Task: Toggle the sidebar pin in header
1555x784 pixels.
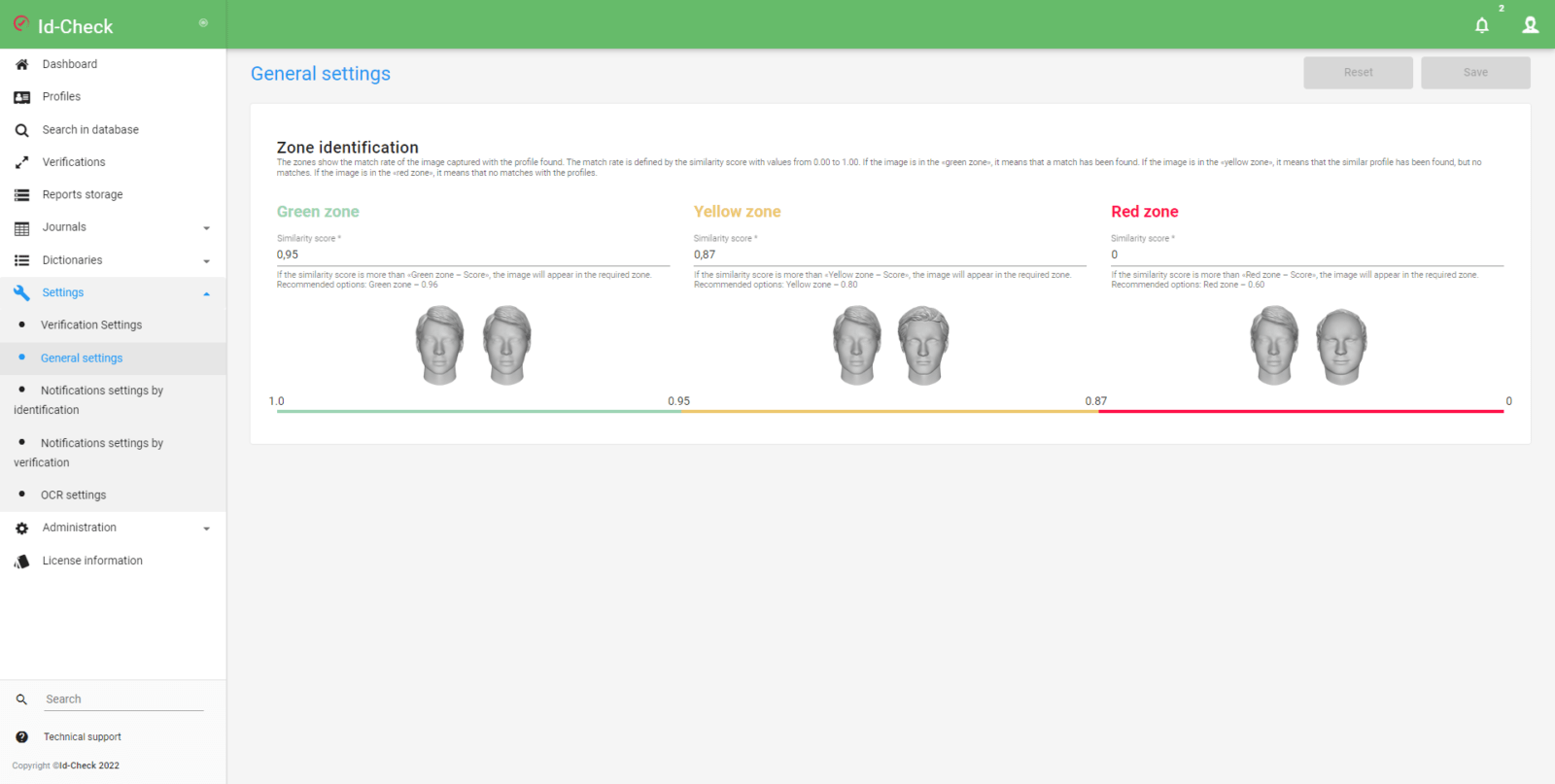Action: 203,22
